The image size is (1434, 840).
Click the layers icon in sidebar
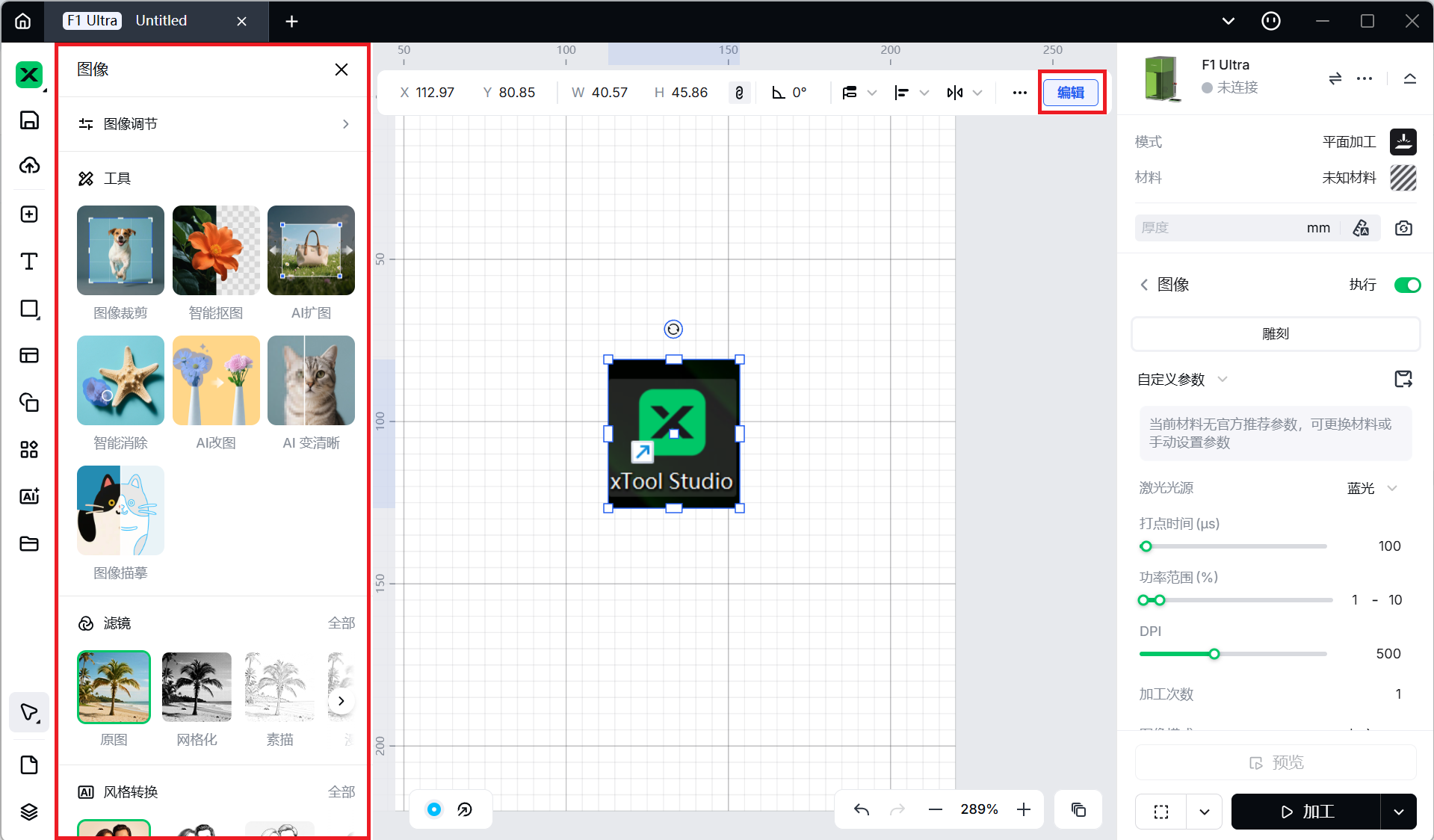(29, 812)
